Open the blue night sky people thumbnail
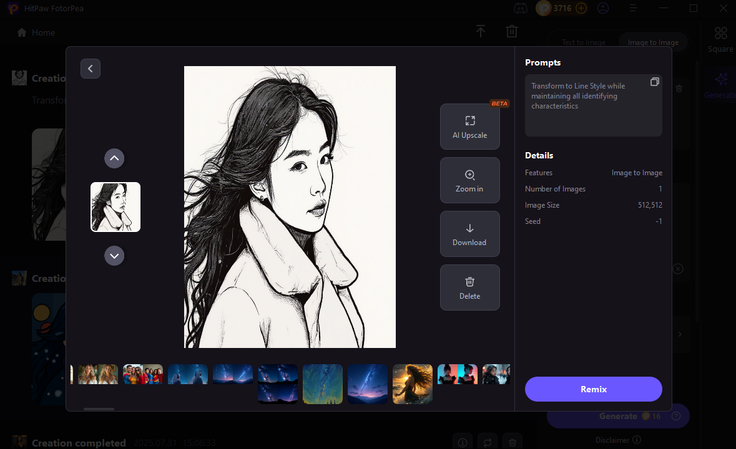Viewport: 736px width, 449px height. pyautogui.click(x=188, y=374)
